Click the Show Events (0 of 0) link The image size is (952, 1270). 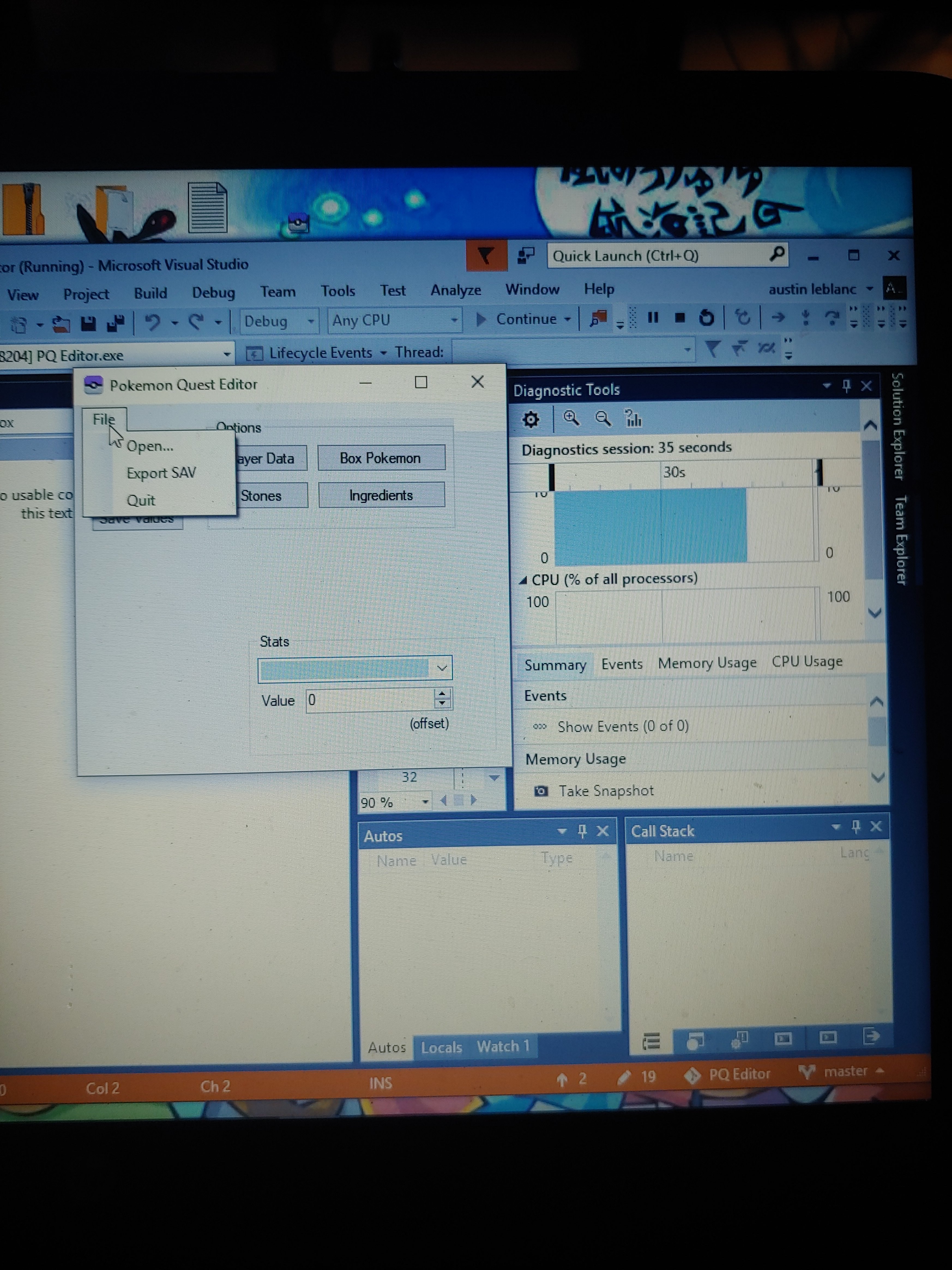[x=623, y=726]
